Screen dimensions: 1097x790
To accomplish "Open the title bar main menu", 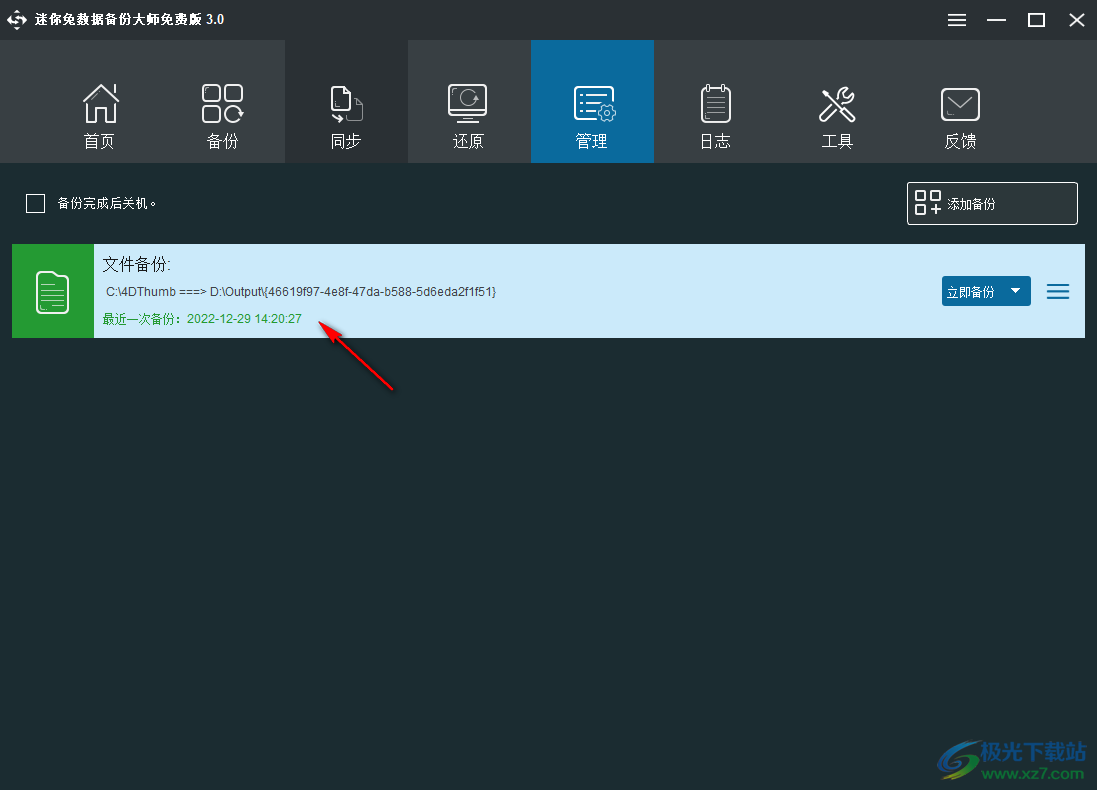I will 957,20.
